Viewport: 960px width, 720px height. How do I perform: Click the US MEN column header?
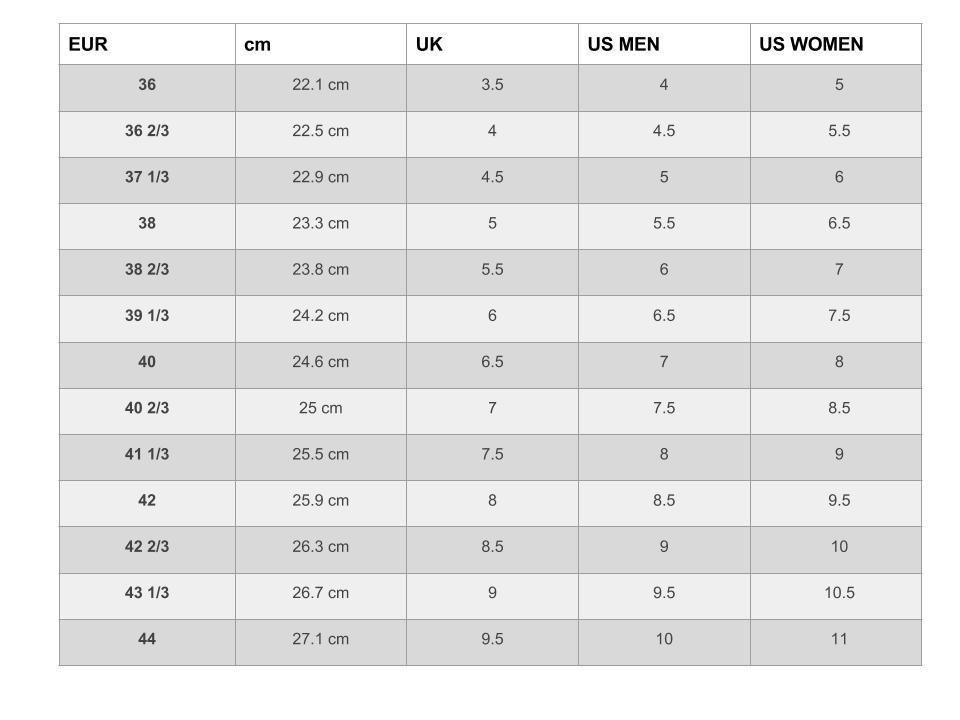click(x=664, y=44)
